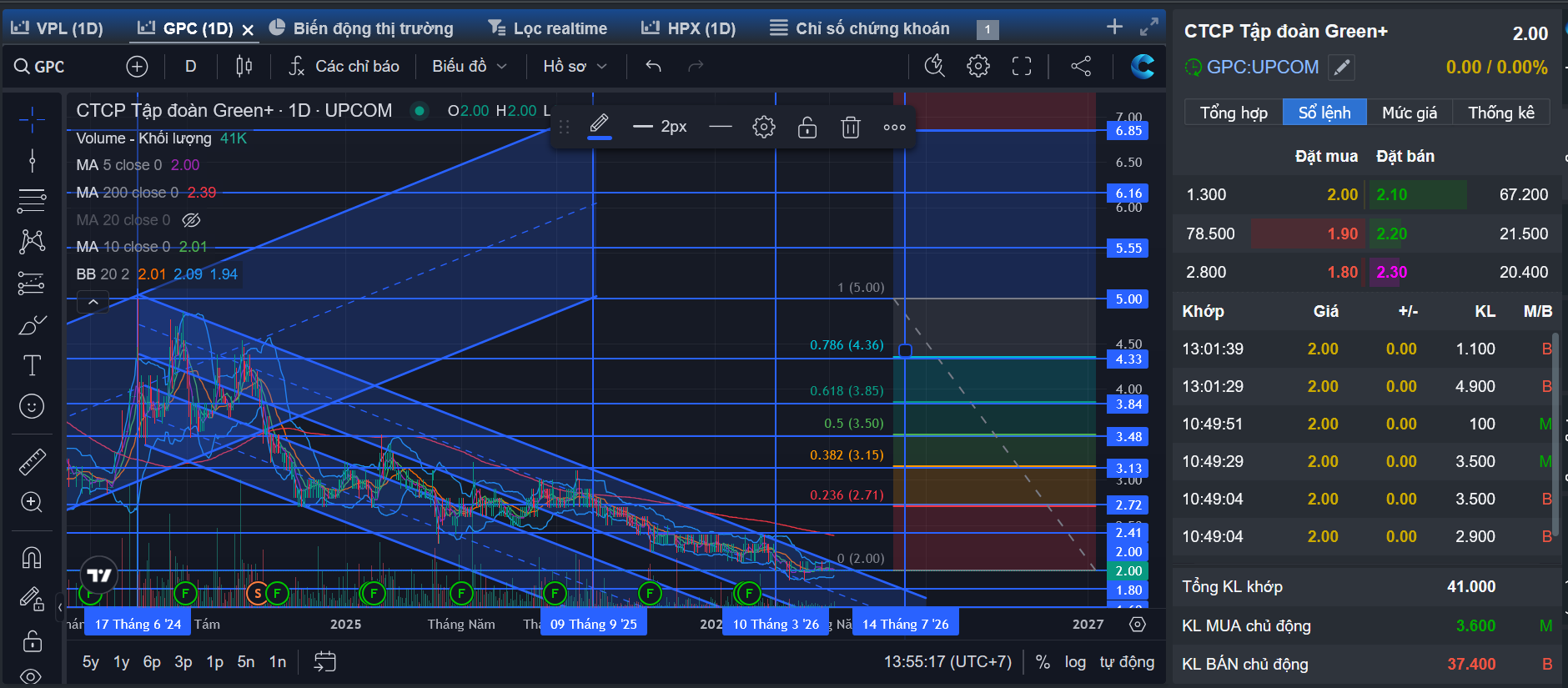This screenshot has height=688, width=1568.
Task: Collapse the indicator legend chevron
Action: (x=93, y=302)
